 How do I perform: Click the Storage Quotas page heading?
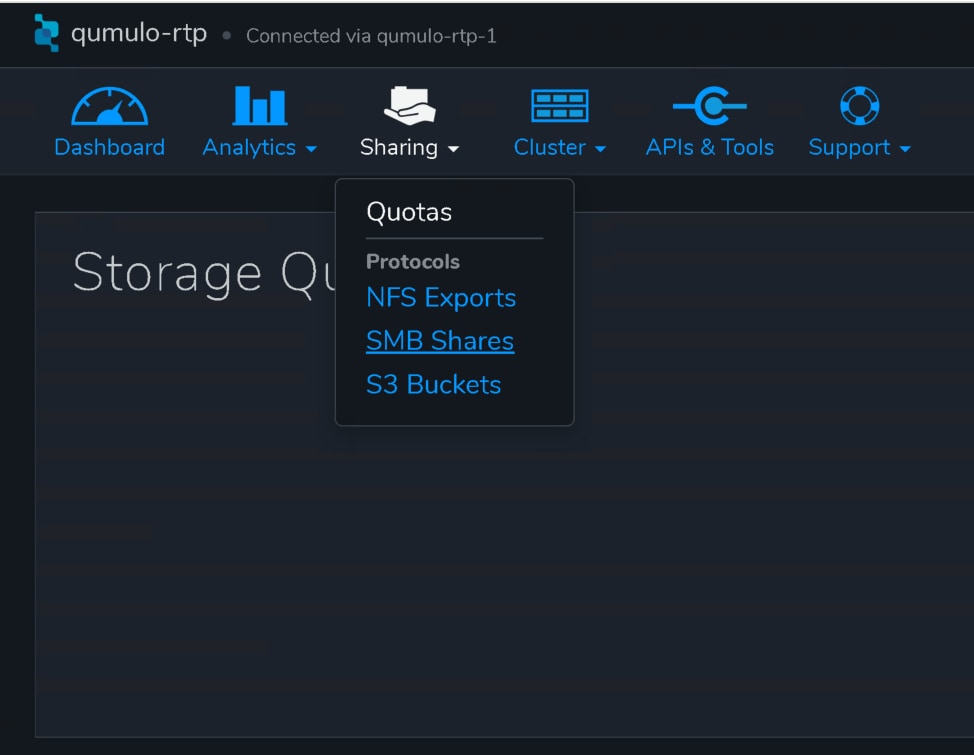204,273
